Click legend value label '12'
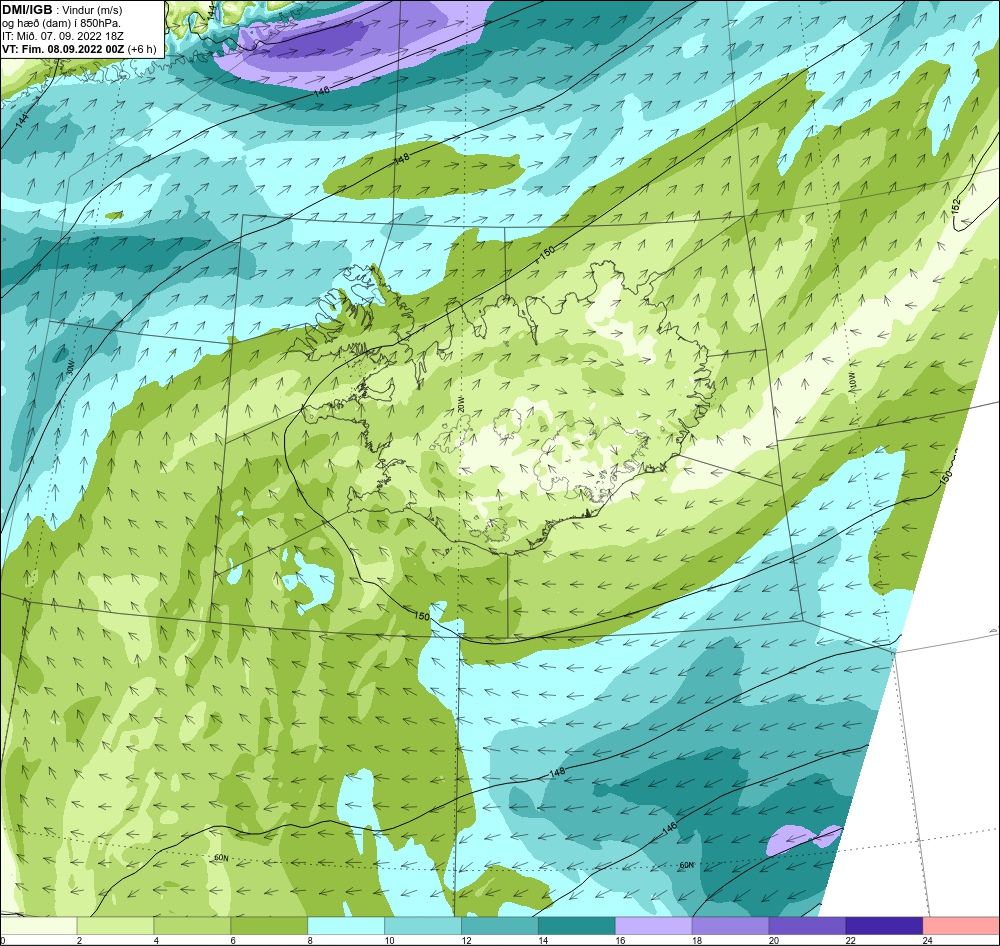The height and width of the screenshot is (946, 1000). coord(466,940)
